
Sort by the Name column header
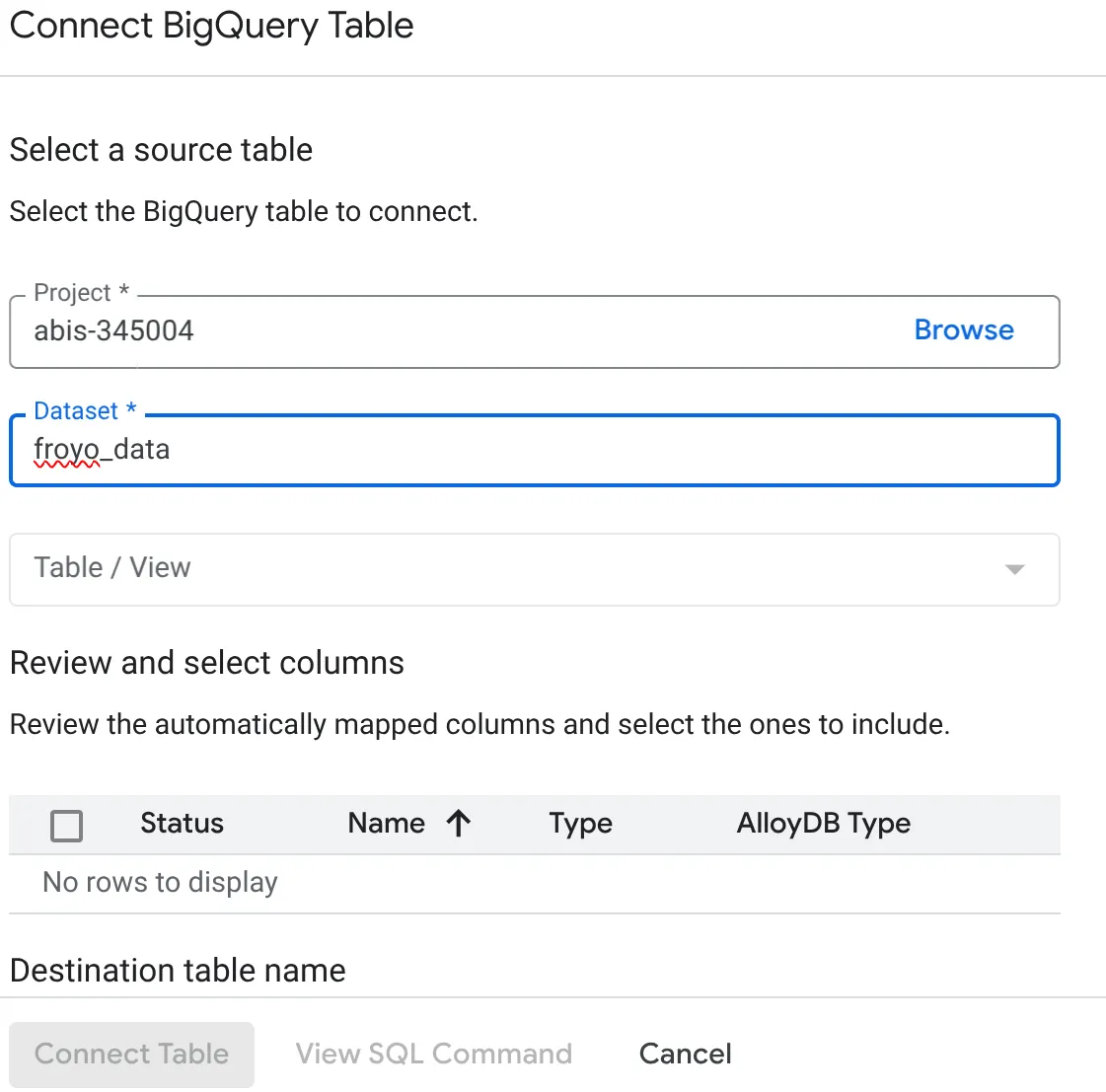tap(387, 824)
